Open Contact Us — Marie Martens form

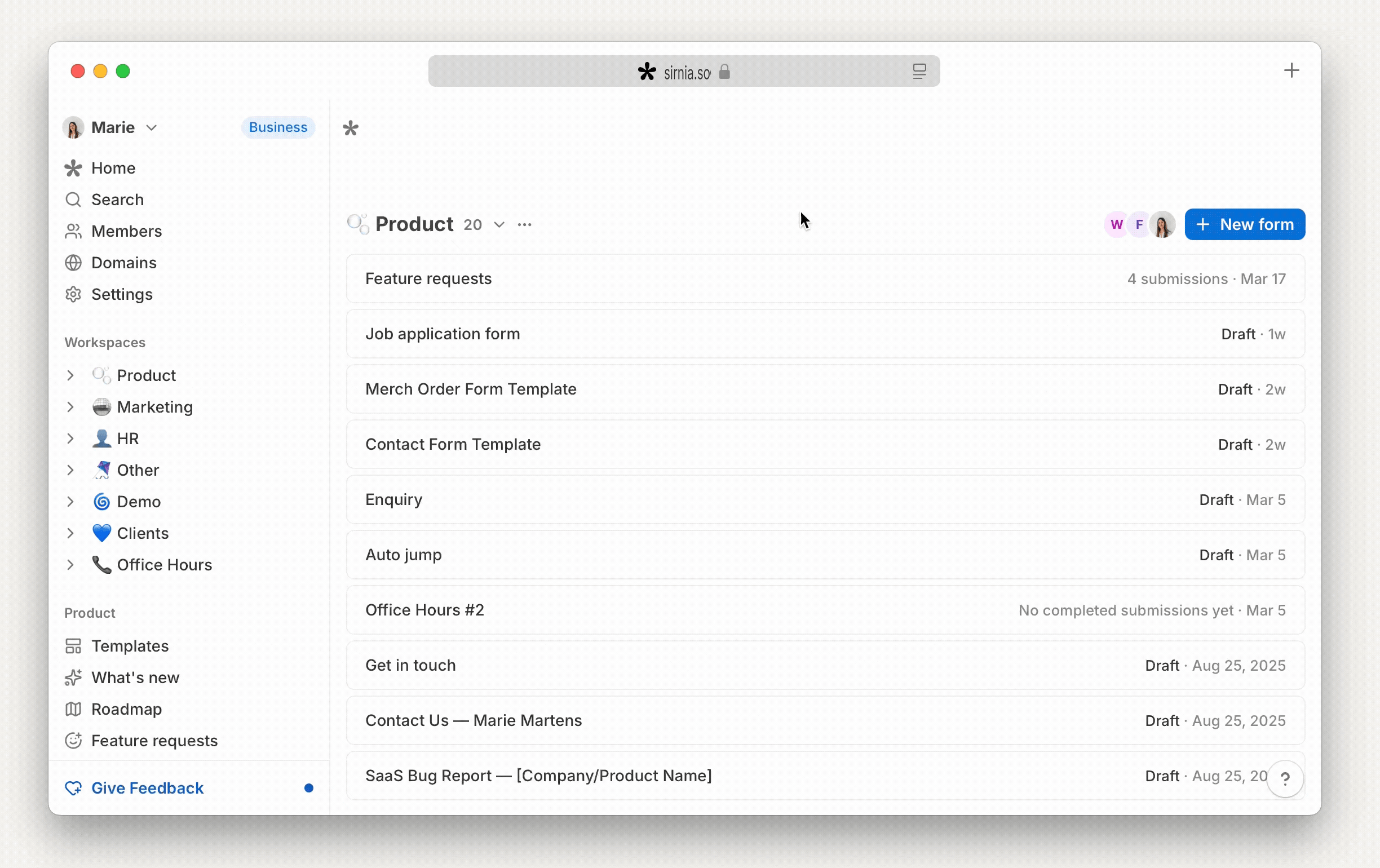coord(825,720)
